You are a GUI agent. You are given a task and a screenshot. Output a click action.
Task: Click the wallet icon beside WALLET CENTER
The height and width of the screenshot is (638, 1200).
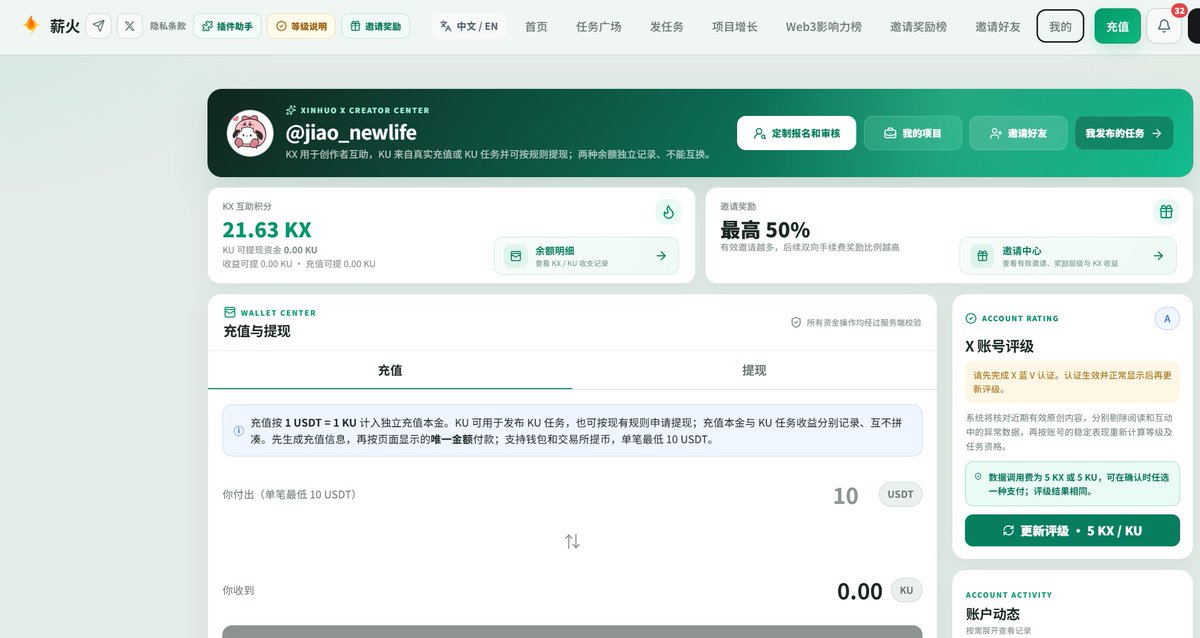point(229,312)
